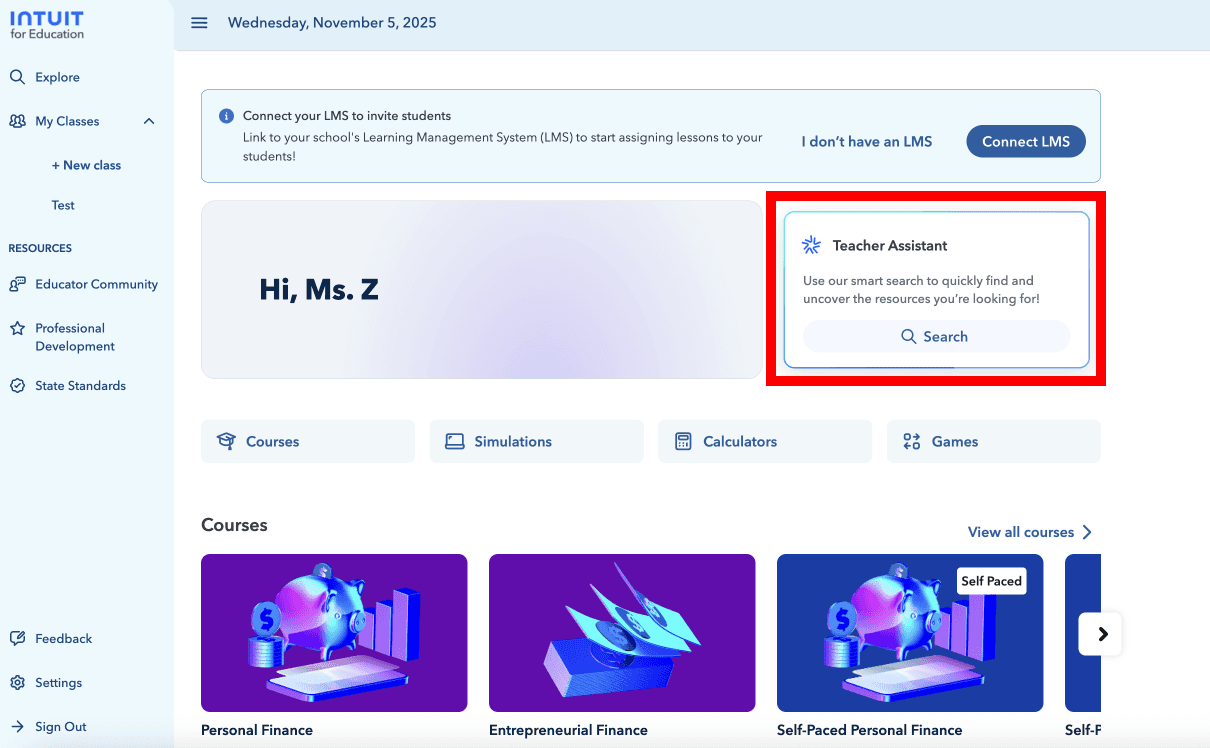Select the Educator Community icon
1210x748 pixels.
click(x=17, y=284)
